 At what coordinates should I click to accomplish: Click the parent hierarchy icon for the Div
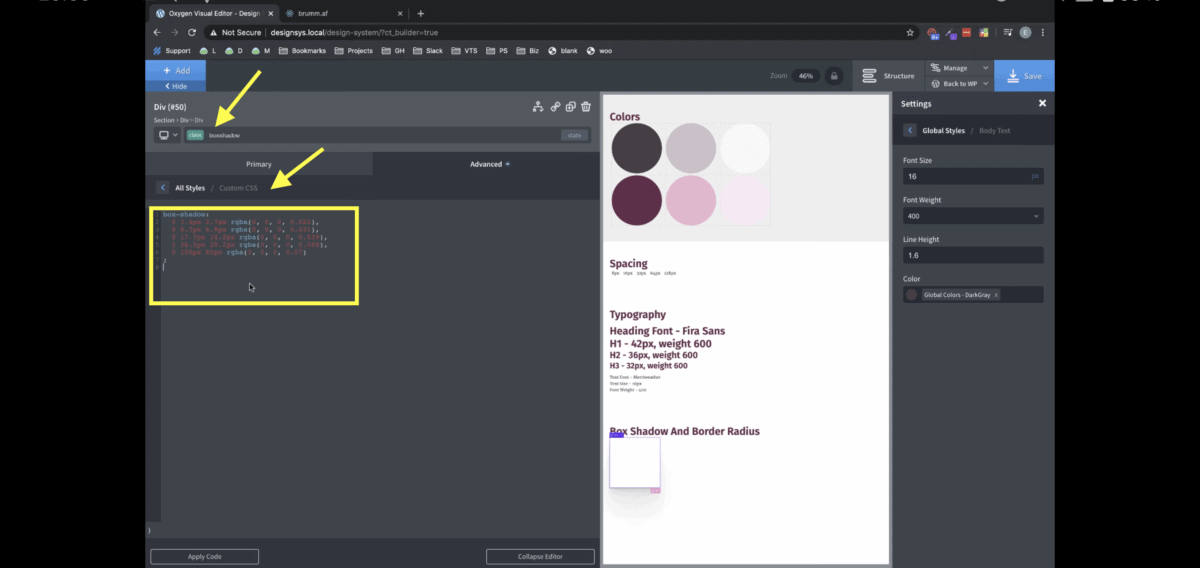click(538, 107)
